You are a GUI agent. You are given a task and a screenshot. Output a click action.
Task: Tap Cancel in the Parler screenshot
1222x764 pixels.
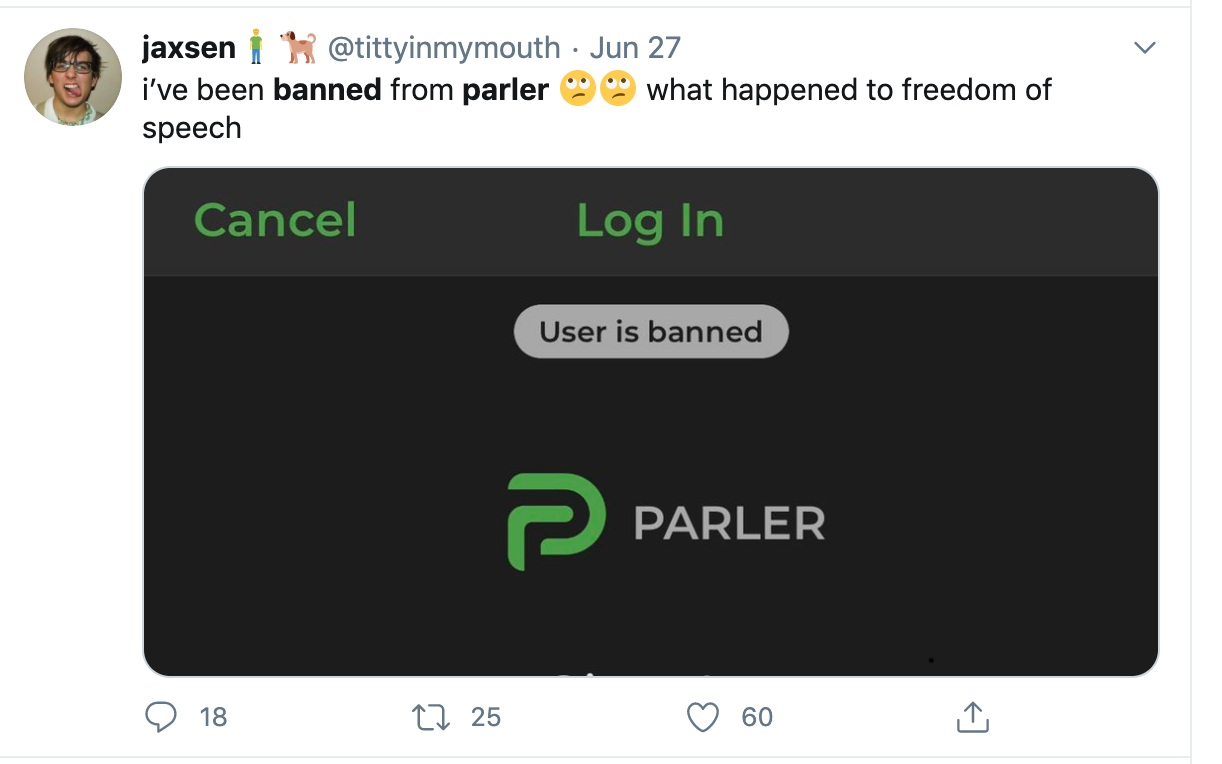275,219
